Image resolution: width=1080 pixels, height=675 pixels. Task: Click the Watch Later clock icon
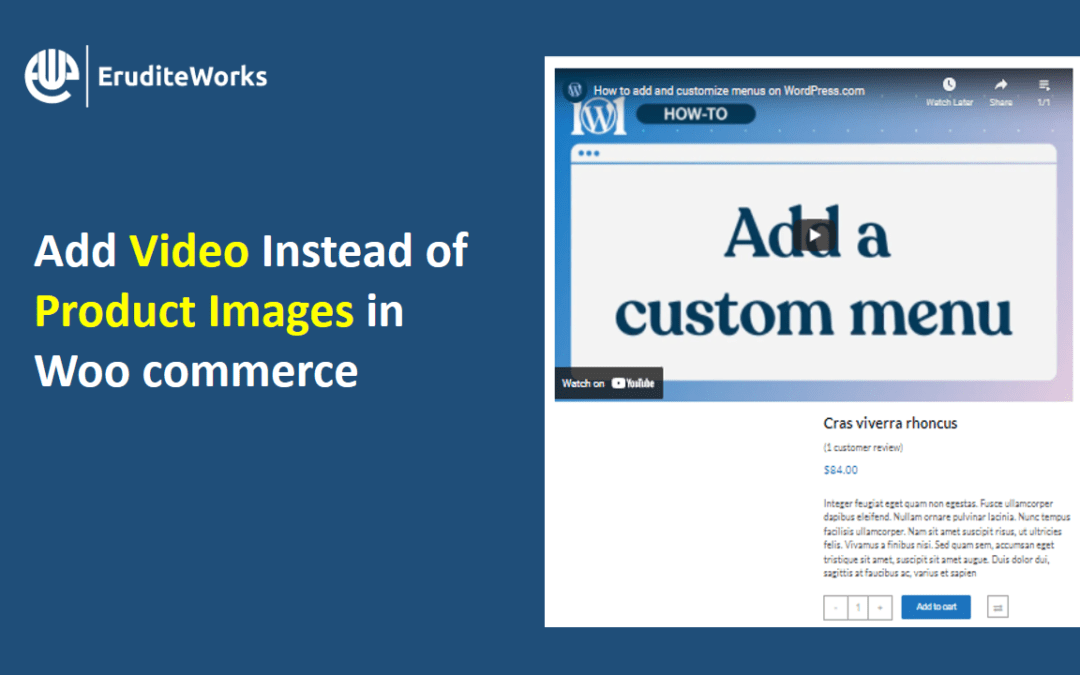coord(948,84)
